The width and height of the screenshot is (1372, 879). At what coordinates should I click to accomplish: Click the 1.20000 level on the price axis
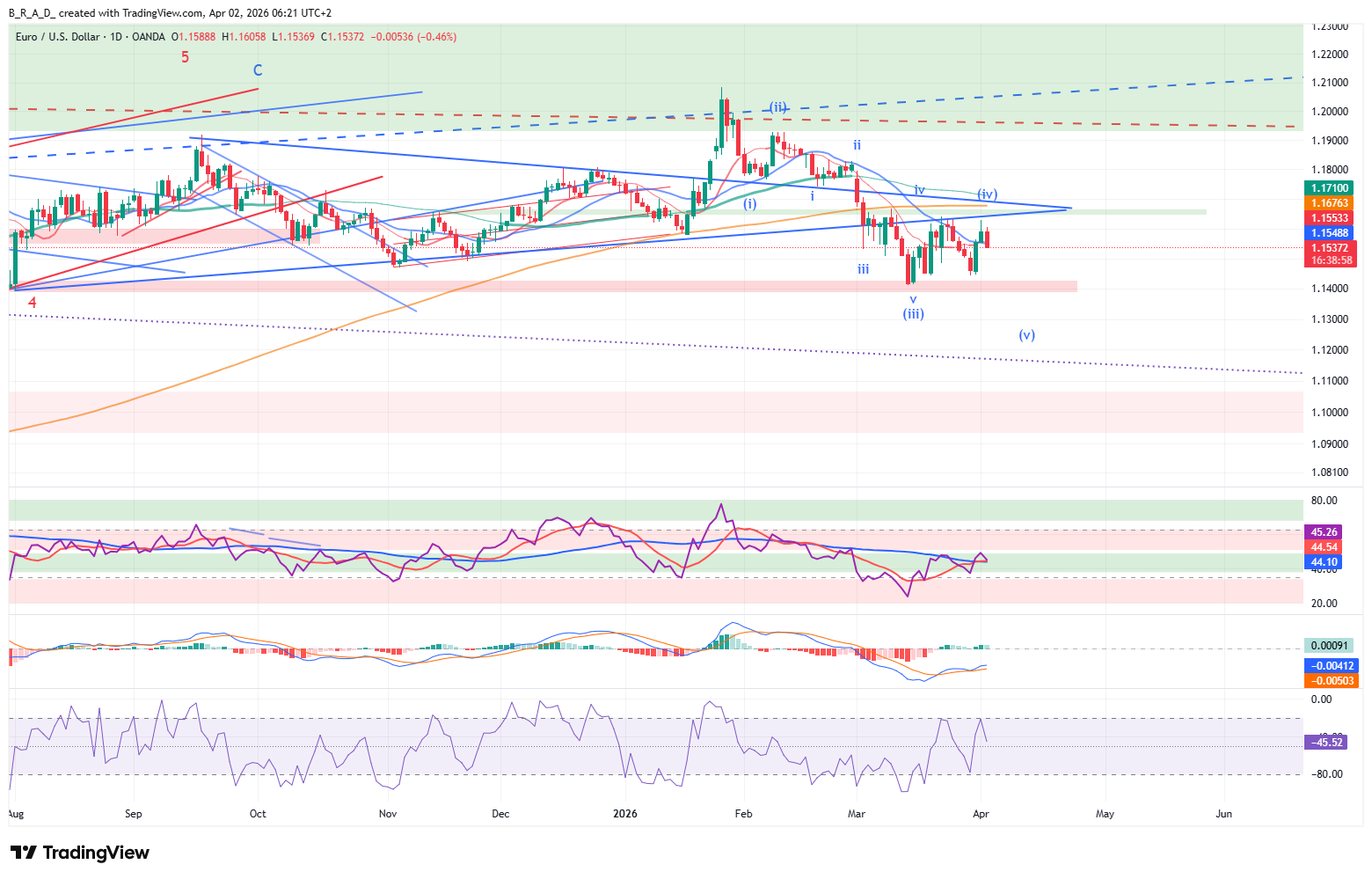click(x=1329, y=112)
